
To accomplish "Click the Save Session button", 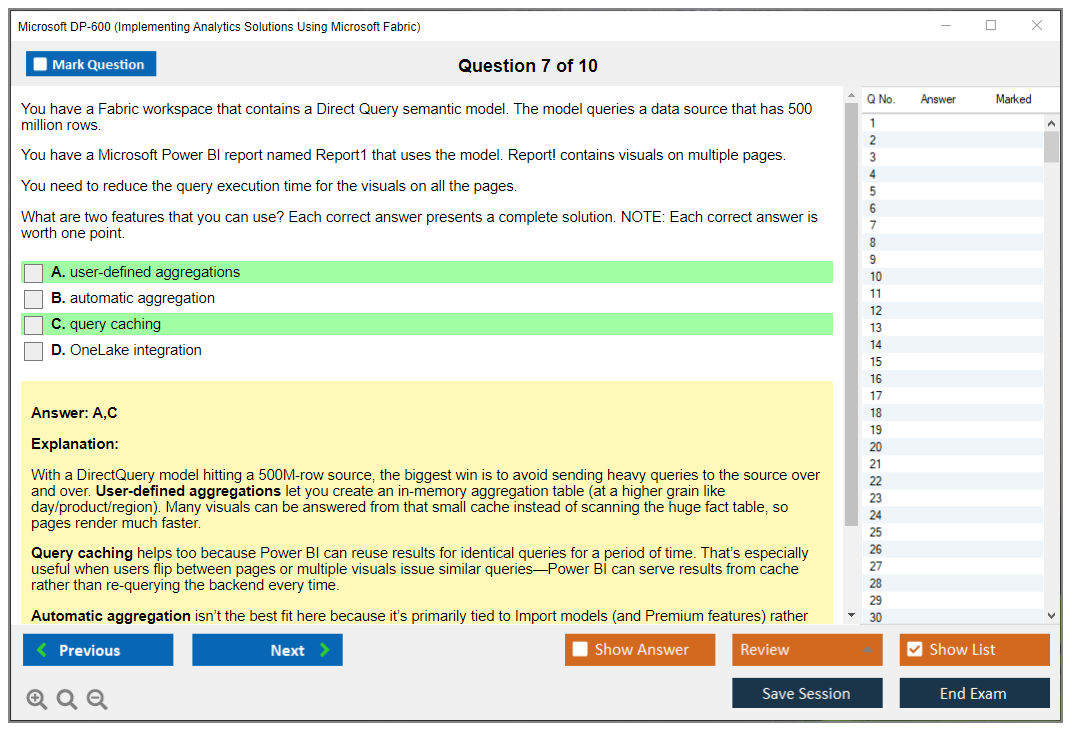I will (x=807, y=692).
